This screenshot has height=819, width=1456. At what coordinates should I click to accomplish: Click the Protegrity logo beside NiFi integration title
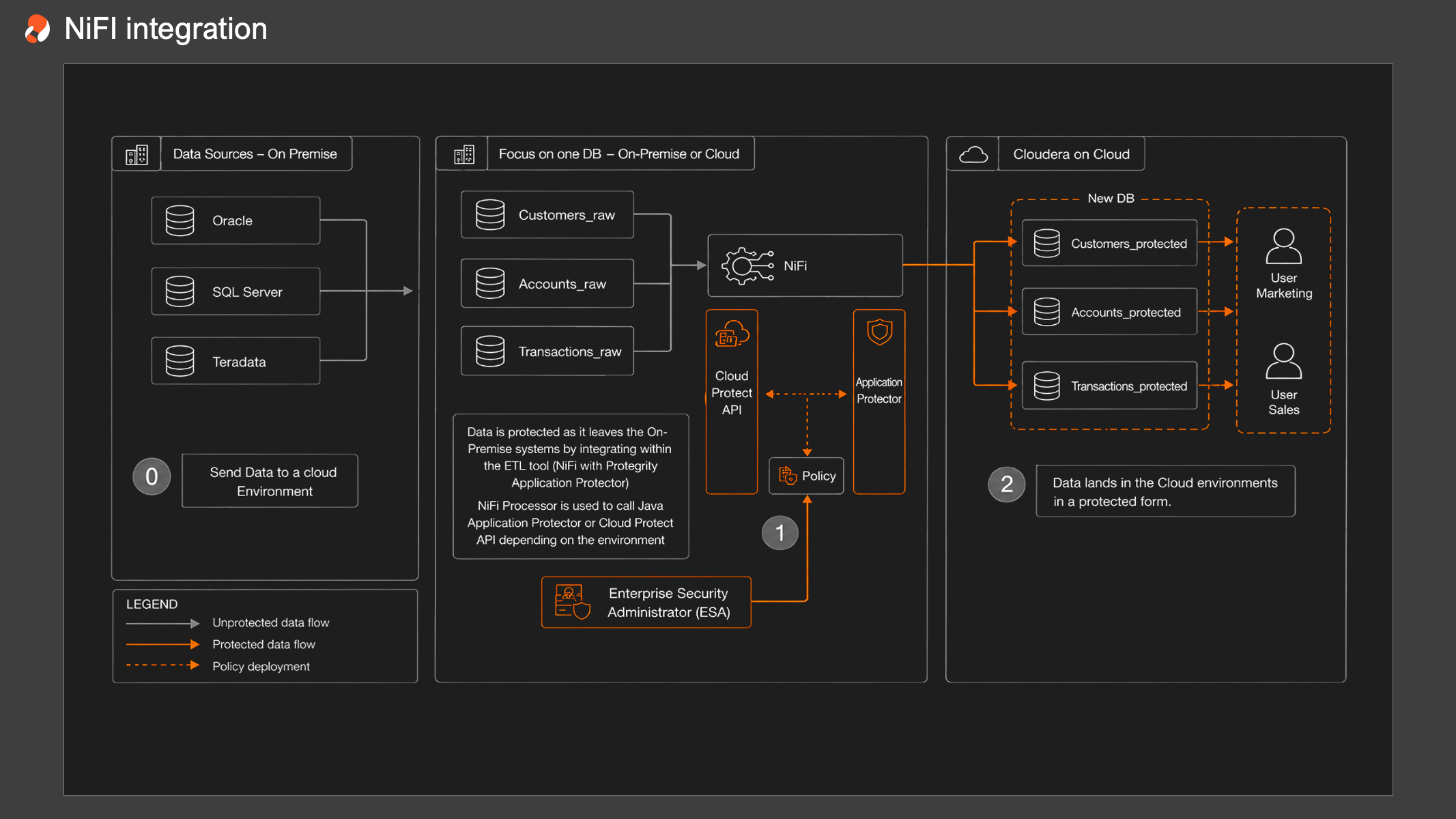coord(38,29)
